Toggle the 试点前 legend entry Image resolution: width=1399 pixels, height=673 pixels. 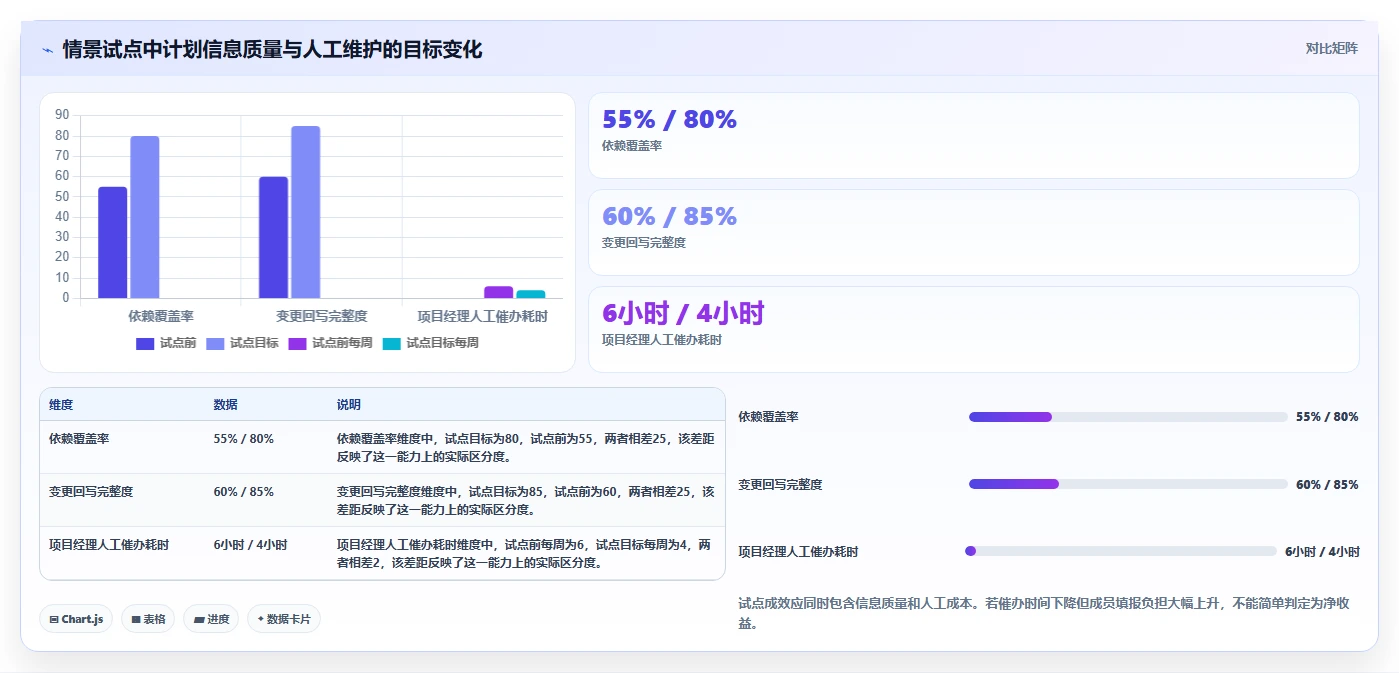[x=166, y=343]
